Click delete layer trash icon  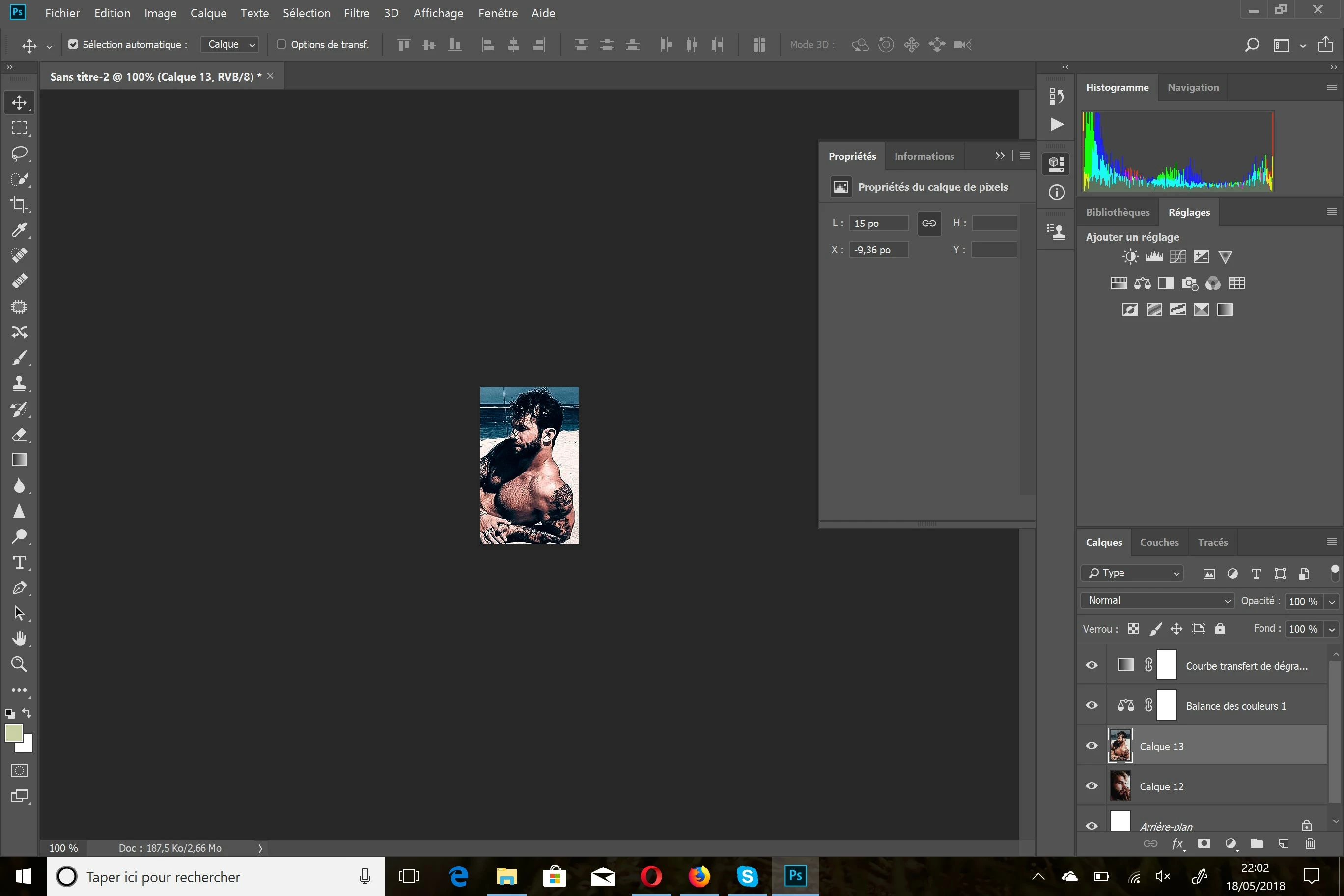pyautogui.click(x=1310, y=843)
